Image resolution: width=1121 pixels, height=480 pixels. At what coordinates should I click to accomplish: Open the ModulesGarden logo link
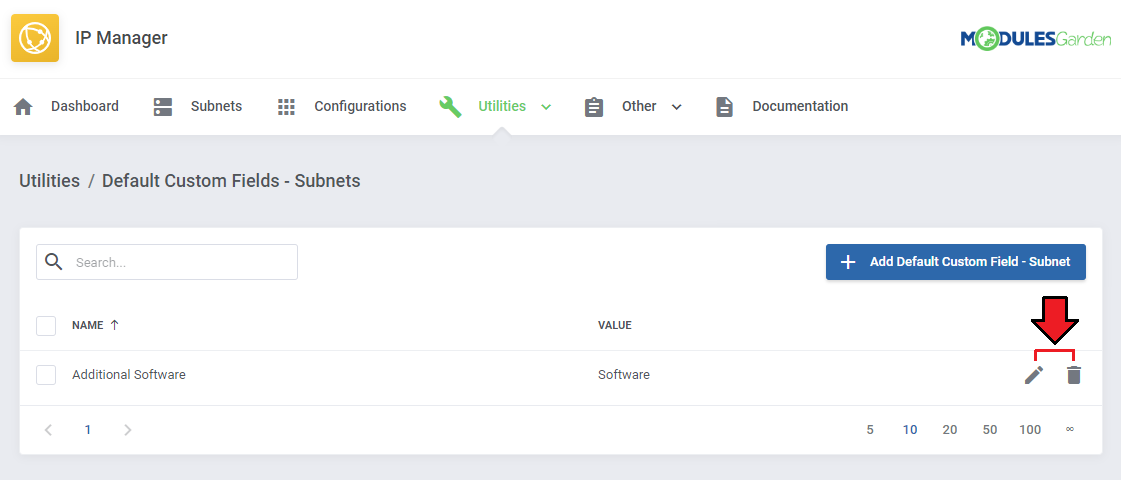click(1036, 39)
